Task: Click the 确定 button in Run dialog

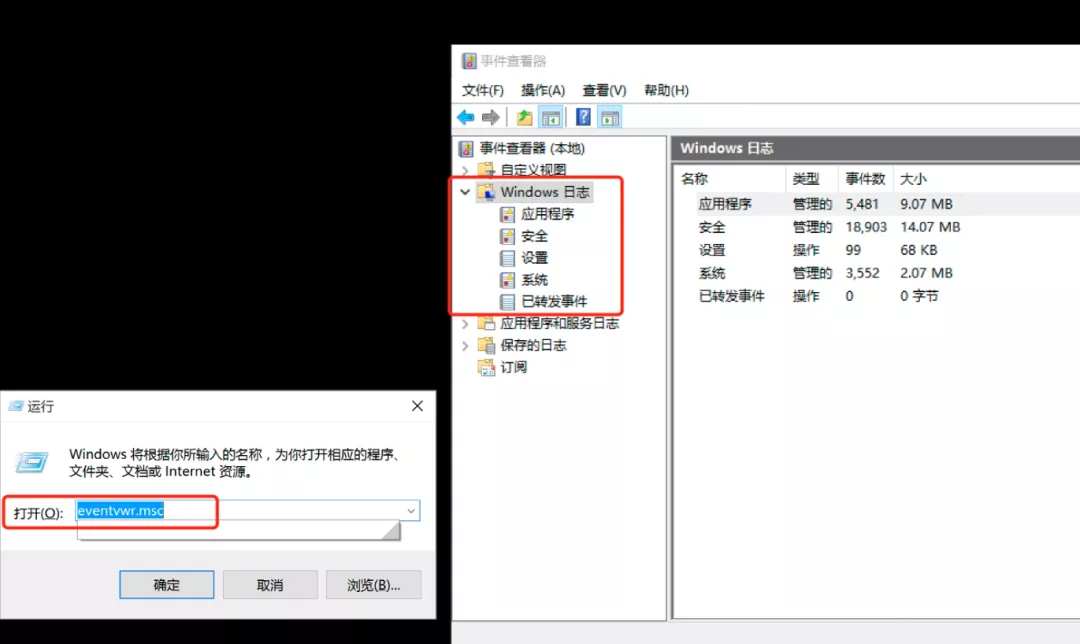Action: coord(167,585)
